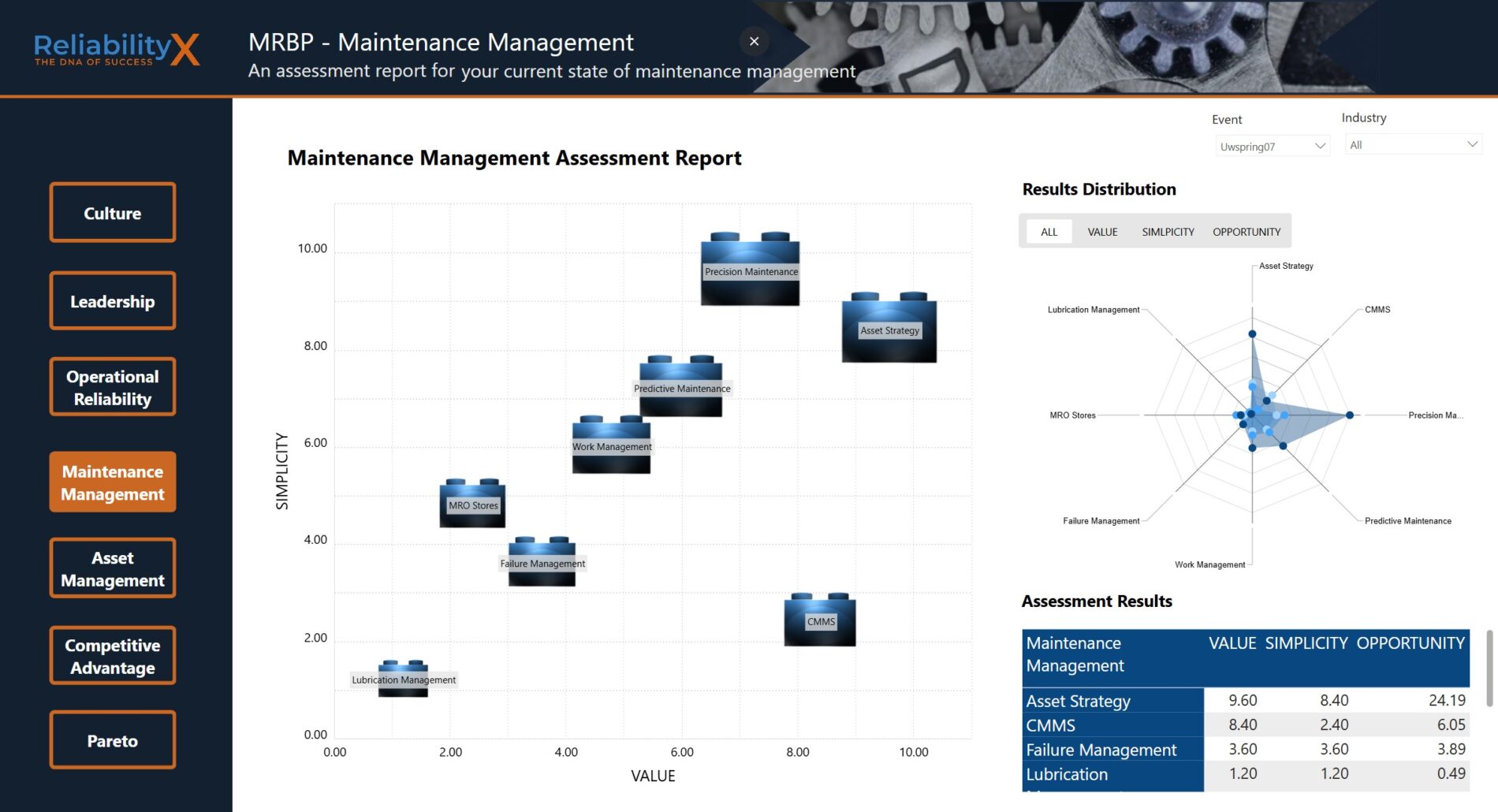Navigate to Asset Management section

pos(113,568)
